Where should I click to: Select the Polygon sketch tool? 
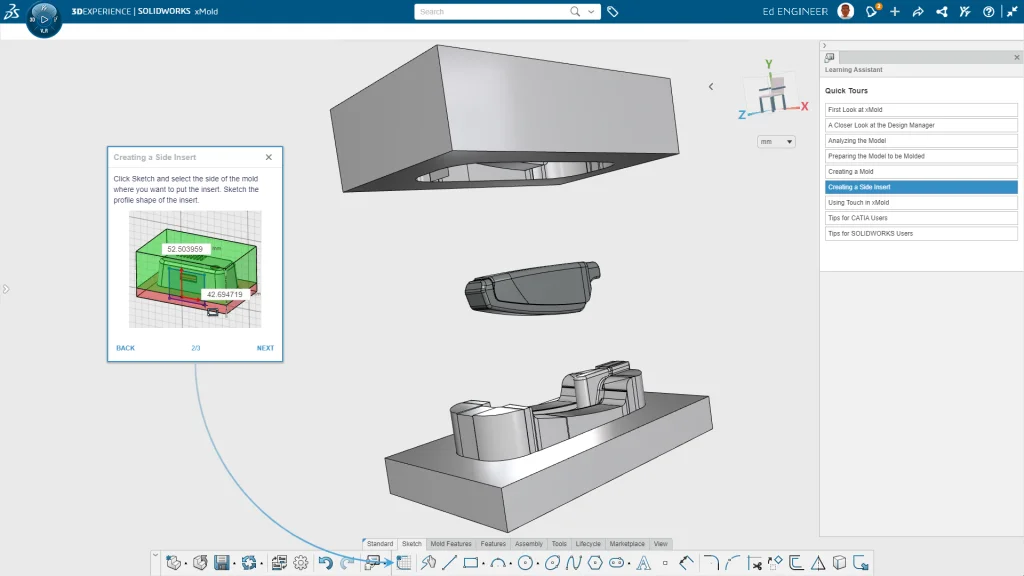coord(594,562)
